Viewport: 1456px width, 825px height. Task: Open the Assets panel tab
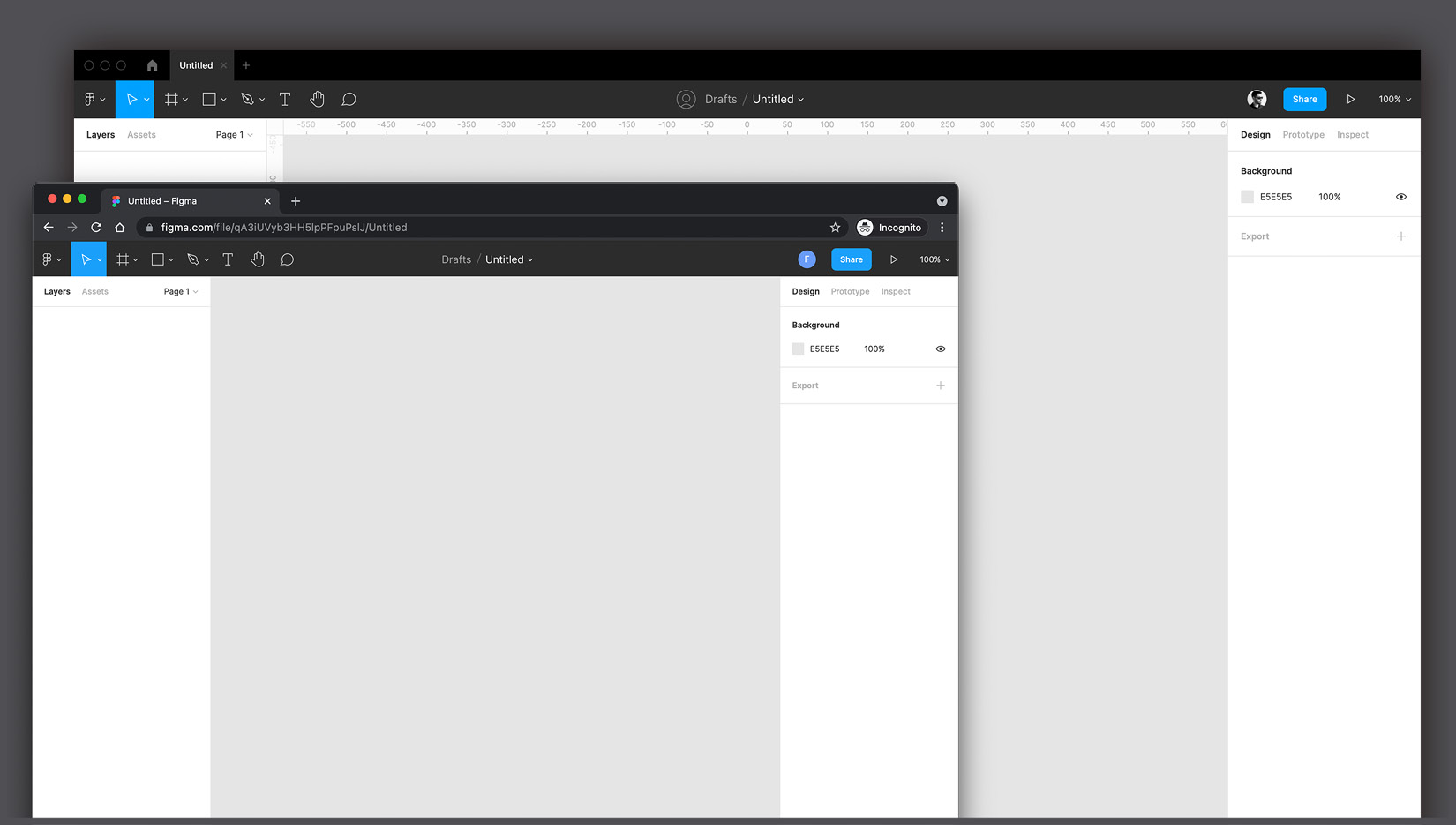(x=94, y=291)
